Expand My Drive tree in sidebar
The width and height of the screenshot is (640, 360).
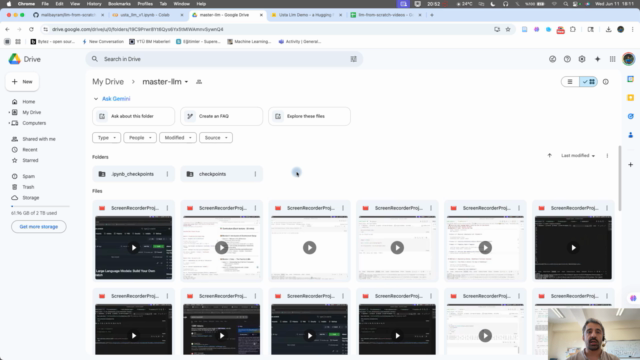click(x=9, y=112)
